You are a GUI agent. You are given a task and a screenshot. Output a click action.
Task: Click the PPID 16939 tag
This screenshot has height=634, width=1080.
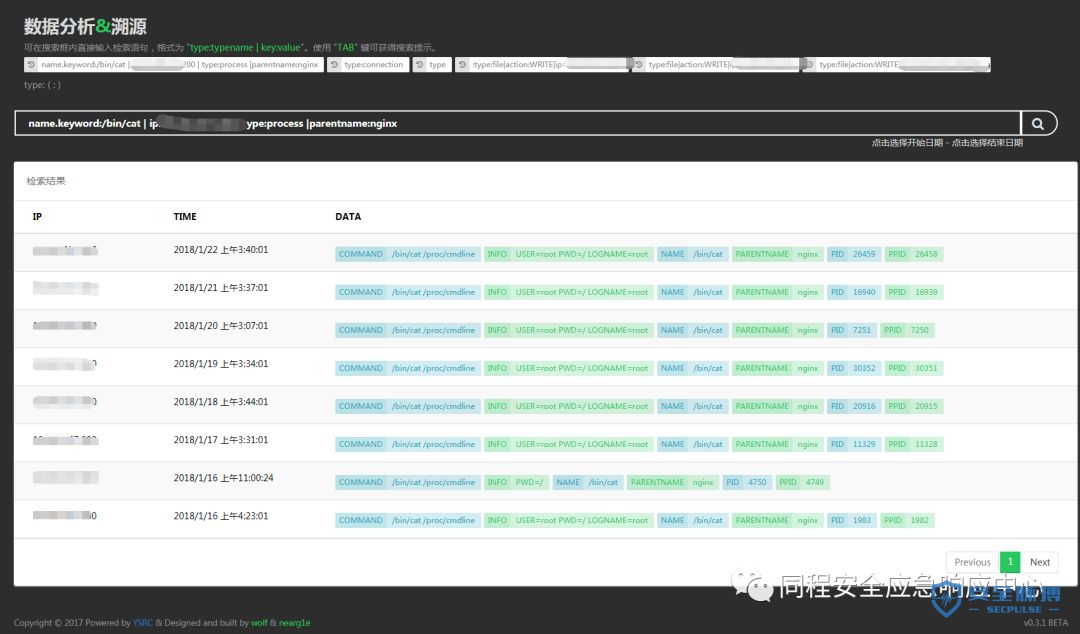[x=913, y=292]
